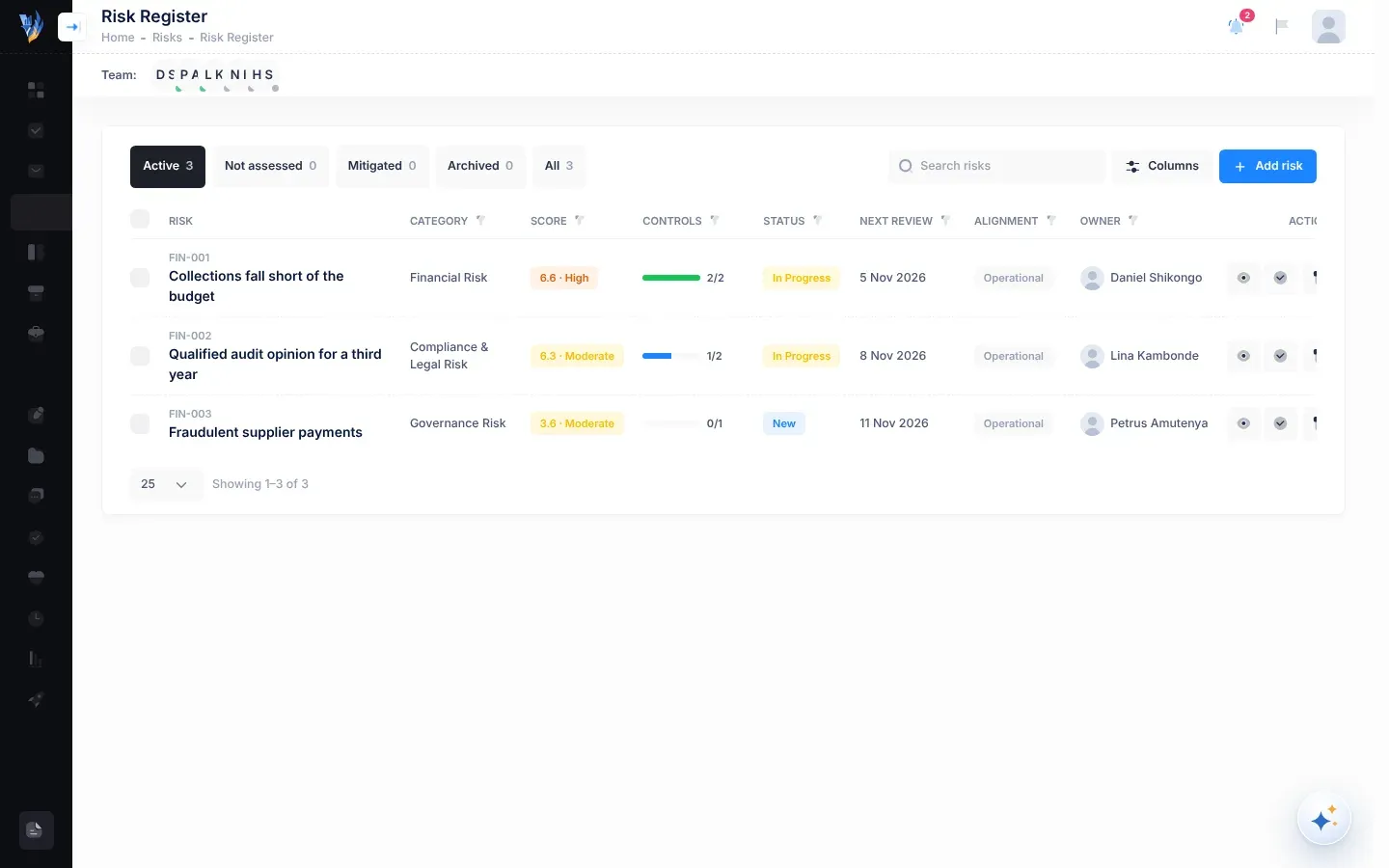This screenshot has height=868, width=1389.
Task: Open the dashboard grid icon in sidebar
Action: (x=36, y=90)
